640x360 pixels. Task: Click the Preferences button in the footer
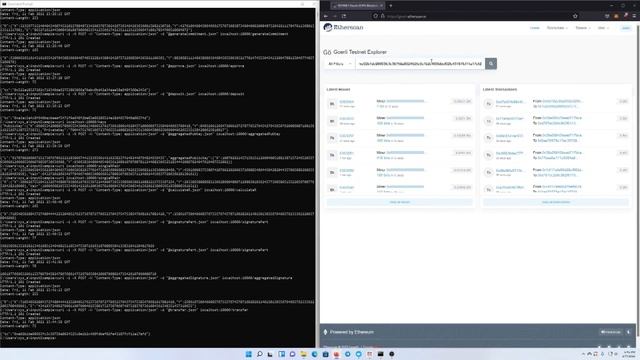[x=611, y=332]
